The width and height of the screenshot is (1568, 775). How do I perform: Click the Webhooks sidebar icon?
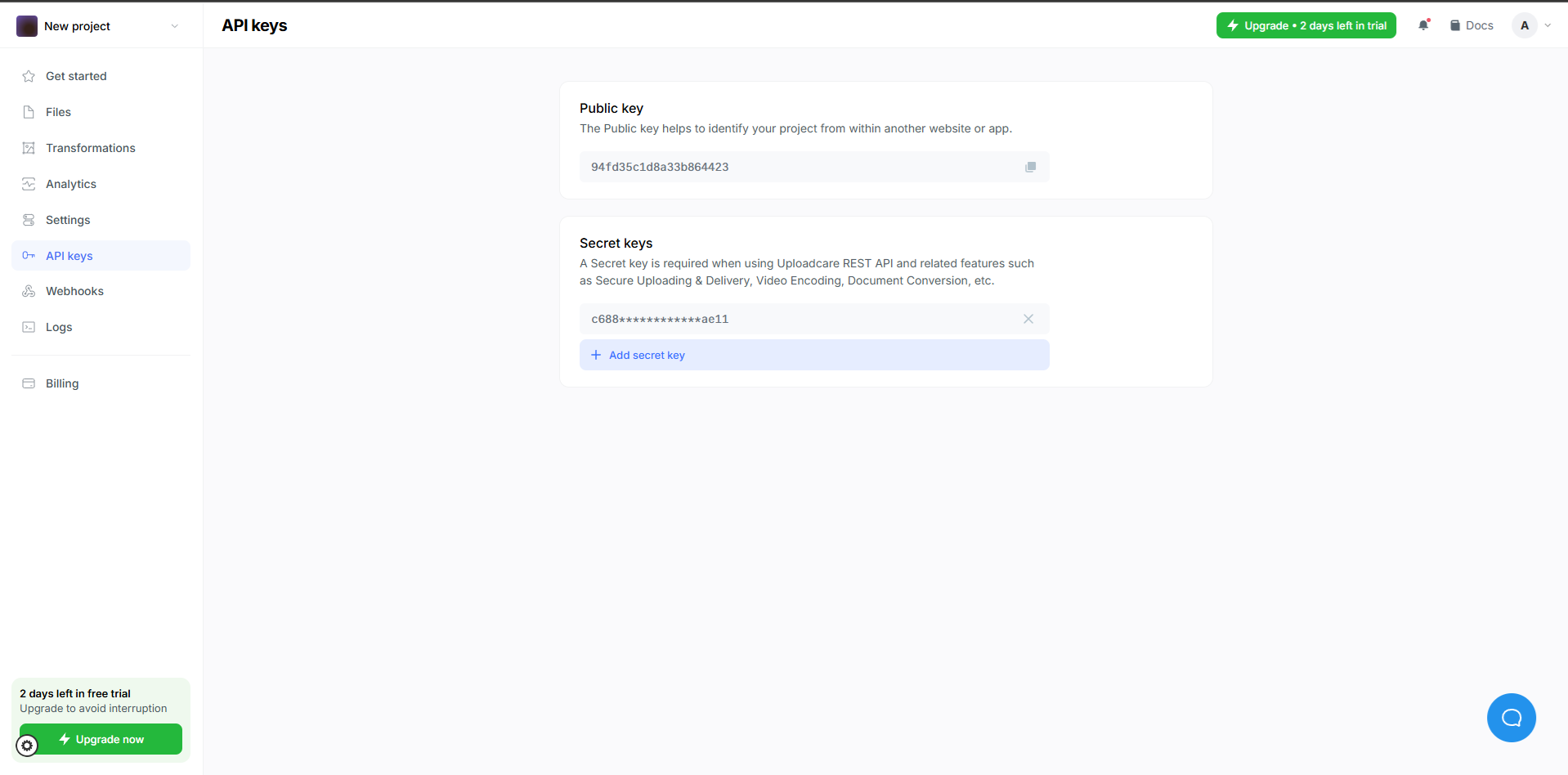pyautogui.click(x=29, y=291)
